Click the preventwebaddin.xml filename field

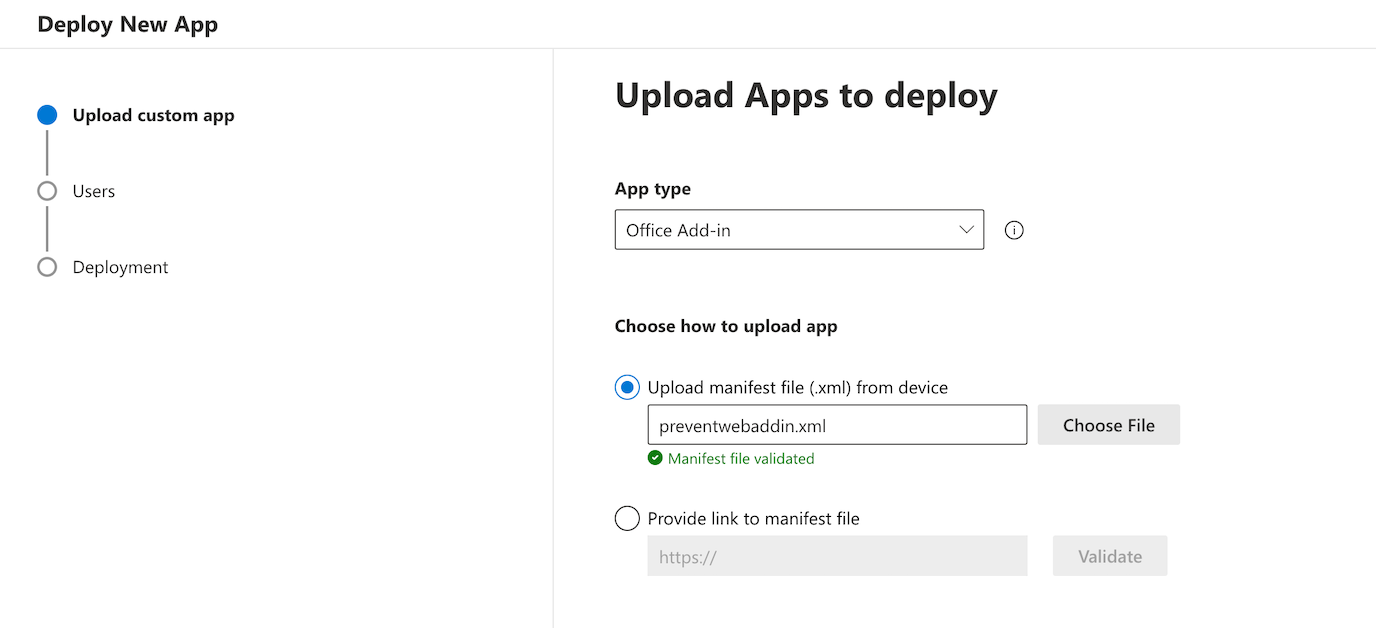(x=837, y=424)
